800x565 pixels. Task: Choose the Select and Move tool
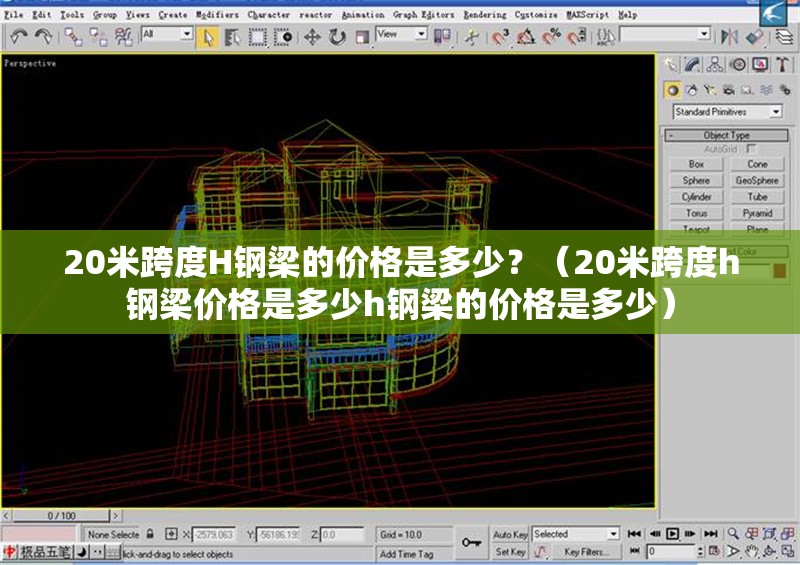coord(312,37)
